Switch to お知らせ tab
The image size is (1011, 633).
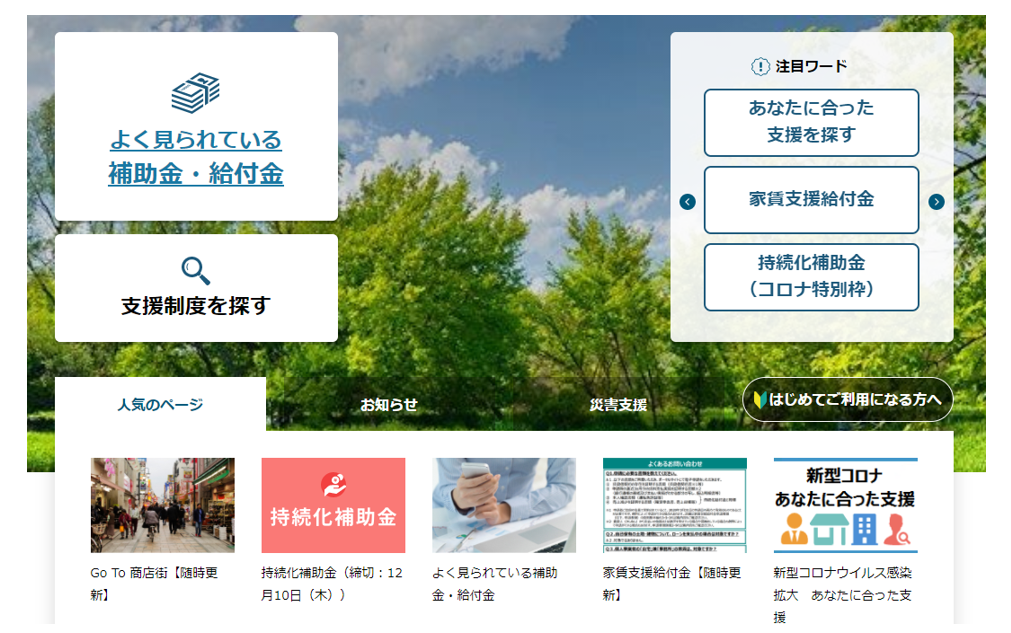click(389, 405)
